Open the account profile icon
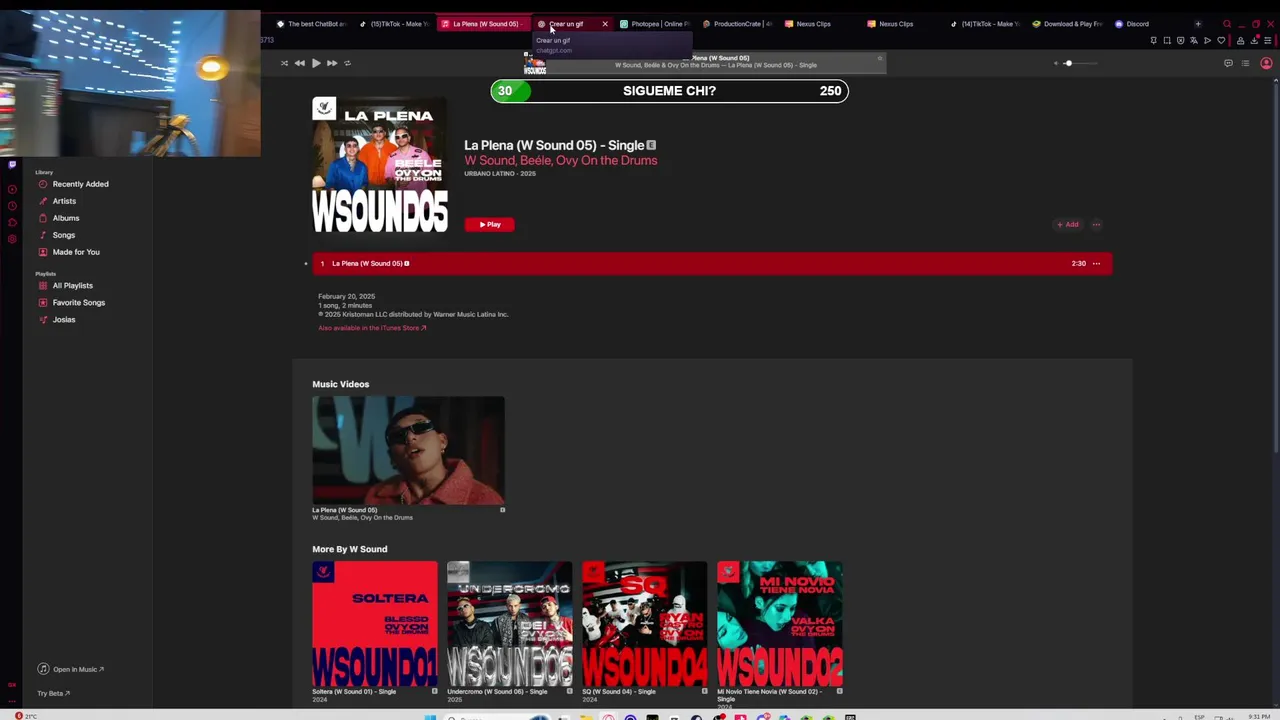 tap(1266, 63)
